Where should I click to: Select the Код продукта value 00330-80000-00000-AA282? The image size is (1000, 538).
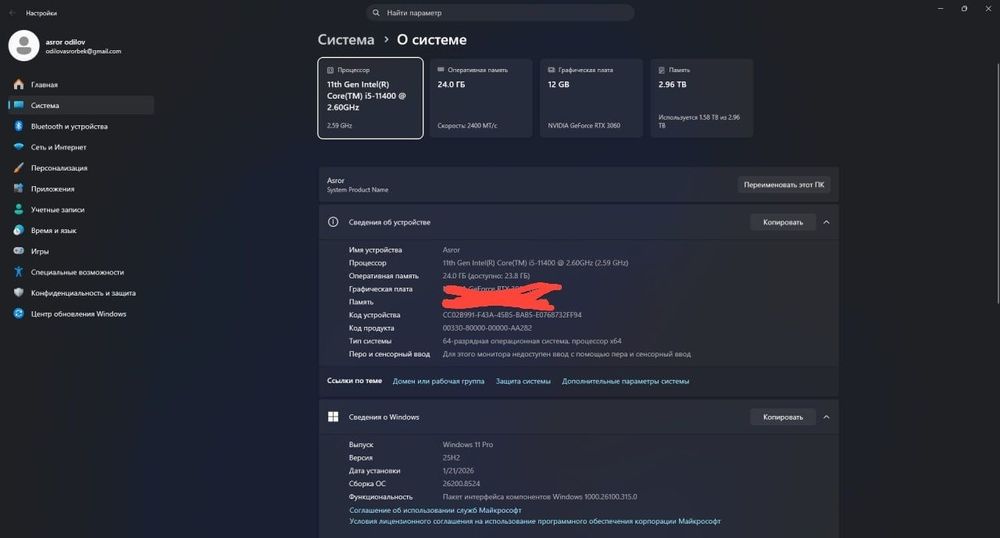pos(487,328)
